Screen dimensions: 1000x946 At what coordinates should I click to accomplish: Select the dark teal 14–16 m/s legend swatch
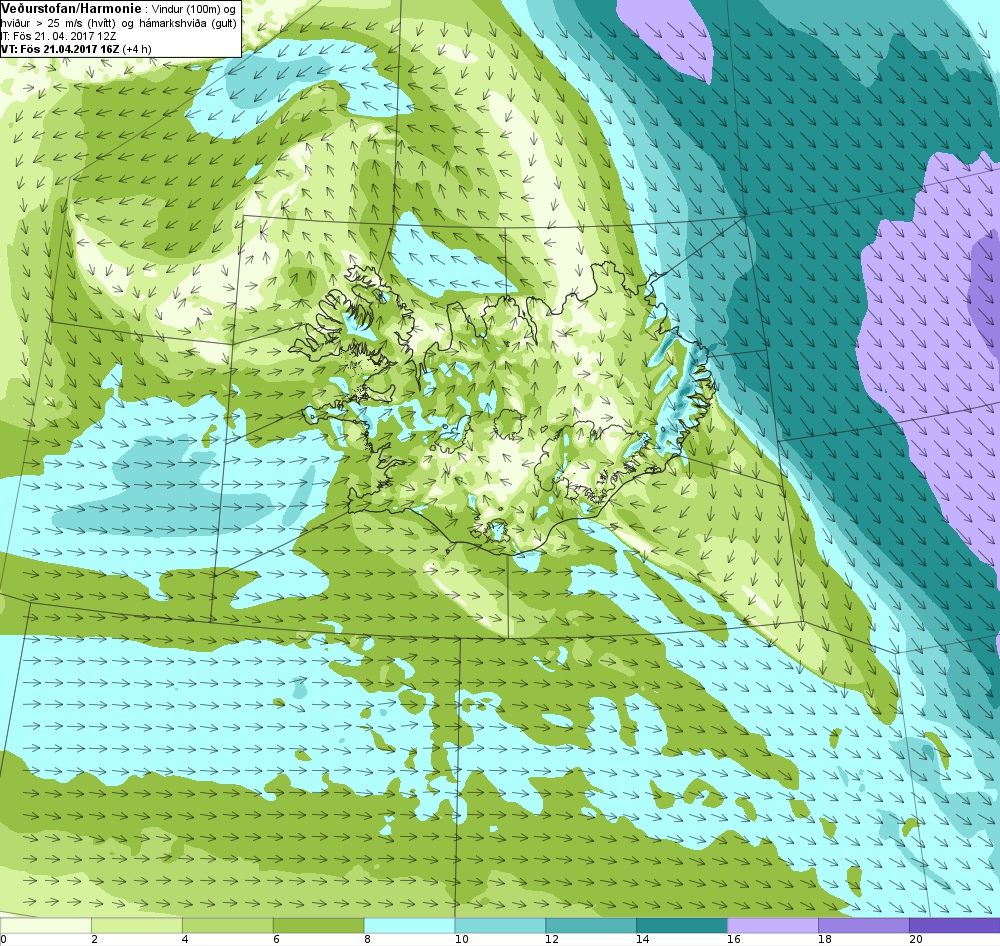(x=682, y=925)
